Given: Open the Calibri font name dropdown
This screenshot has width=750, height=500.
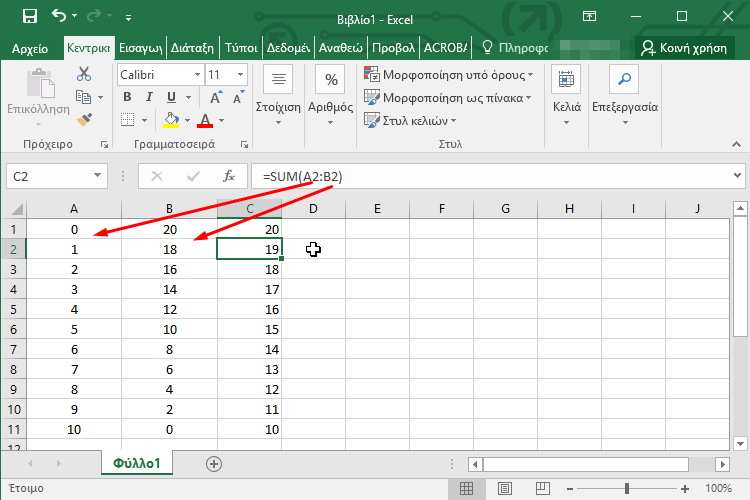Looking at the screenshot, I should tap(194, 75).
